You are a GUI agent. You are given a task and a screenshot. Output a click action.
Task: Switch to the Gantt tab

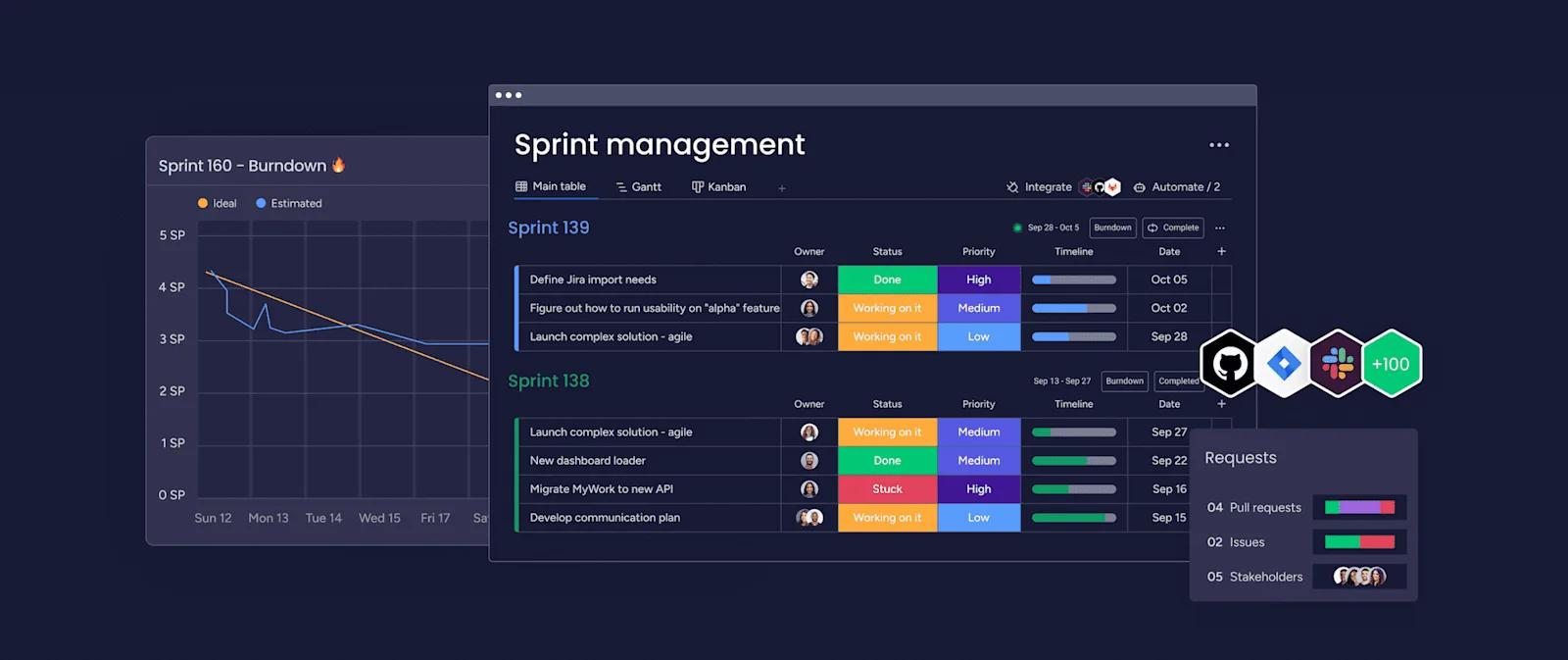(638, 187)
